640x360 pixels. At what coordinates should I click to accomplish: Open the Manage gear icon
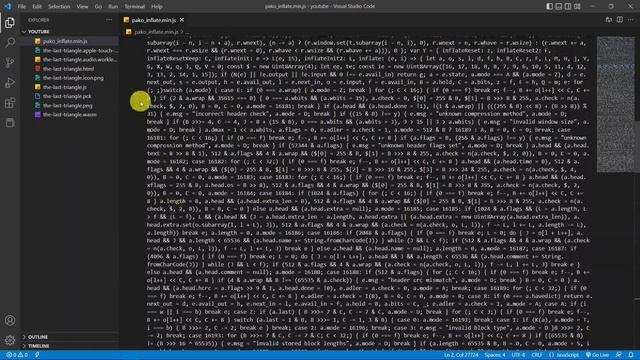10,340
